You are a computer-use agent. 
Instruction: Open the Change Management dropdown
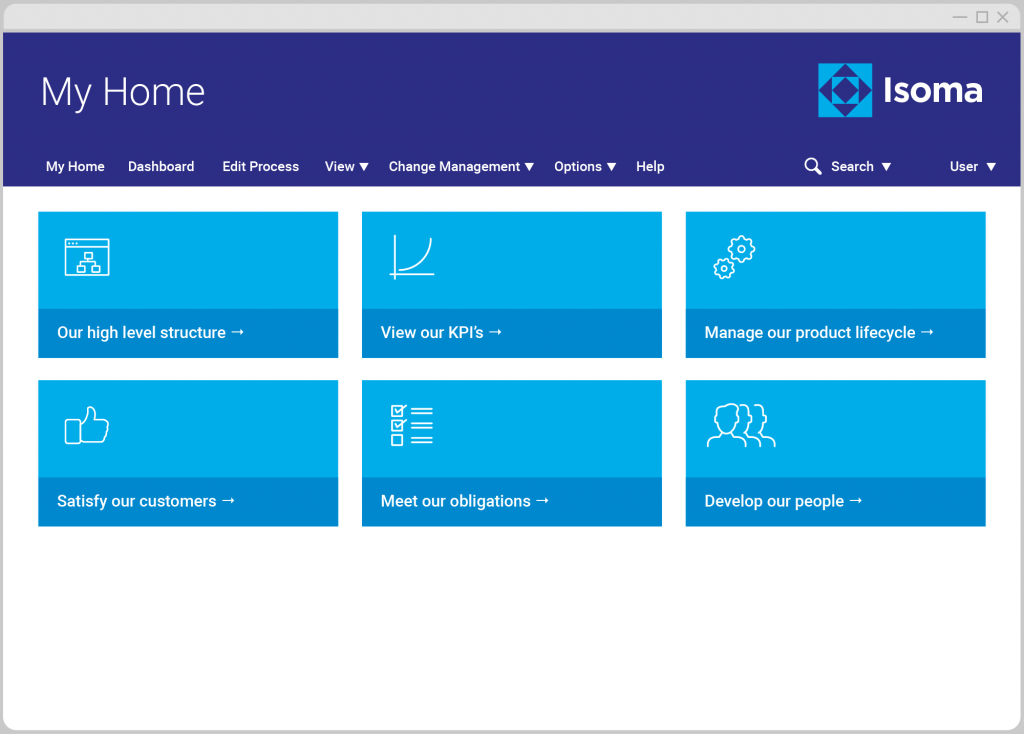point(461,167)
